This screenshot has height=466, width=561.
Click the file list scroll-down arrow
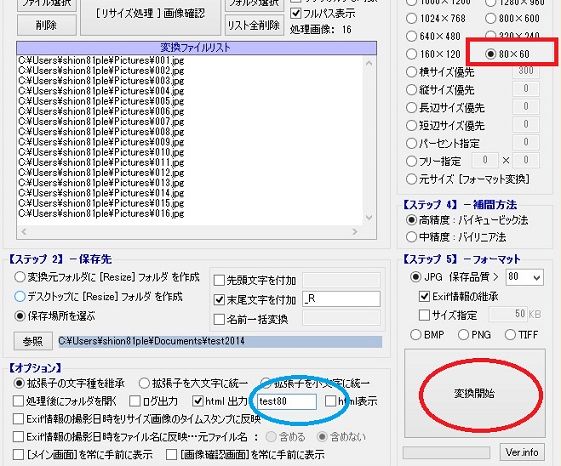click(x=369, y=218)
